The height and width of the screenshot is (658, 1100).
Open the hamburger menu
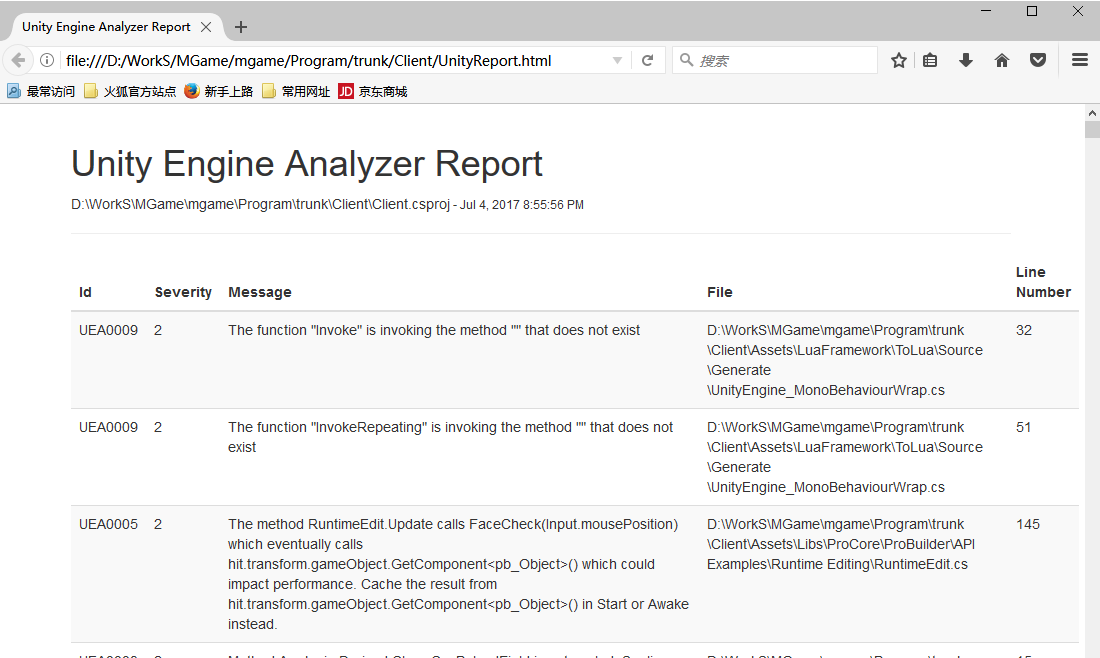1080,60
